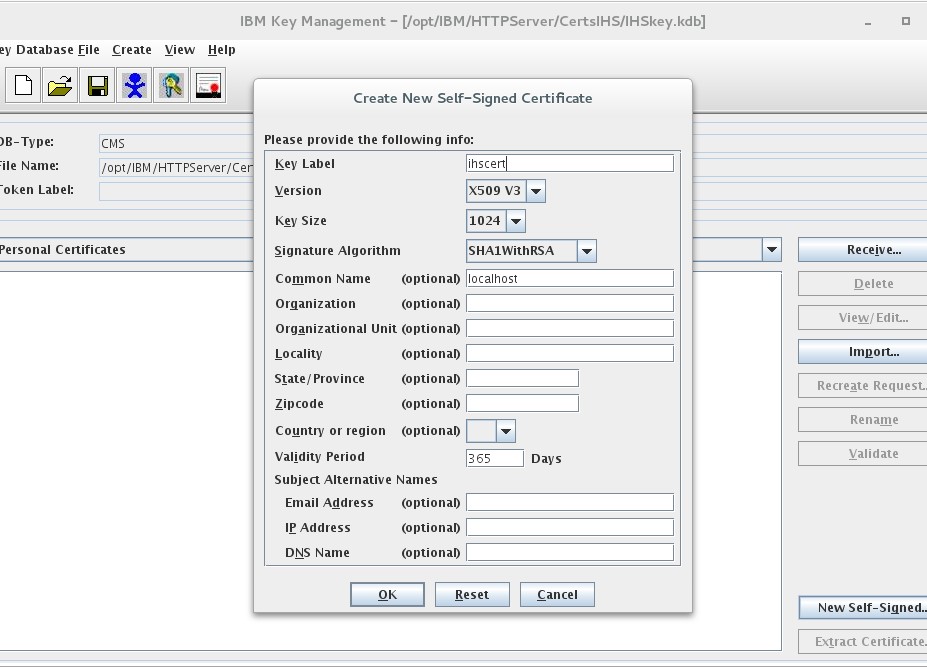Viewport: 927px width, 667px height.
Task: Click the Token Label field
Action: coord(177,192)
